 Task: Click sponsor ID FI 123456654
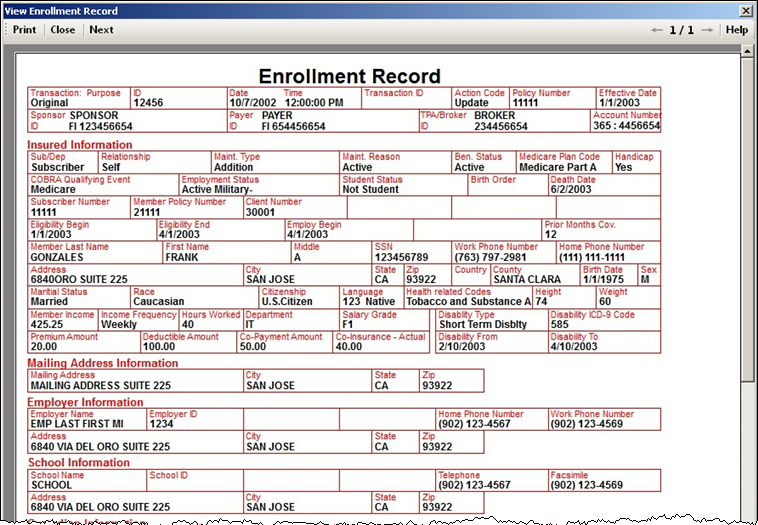coord(101,126)
